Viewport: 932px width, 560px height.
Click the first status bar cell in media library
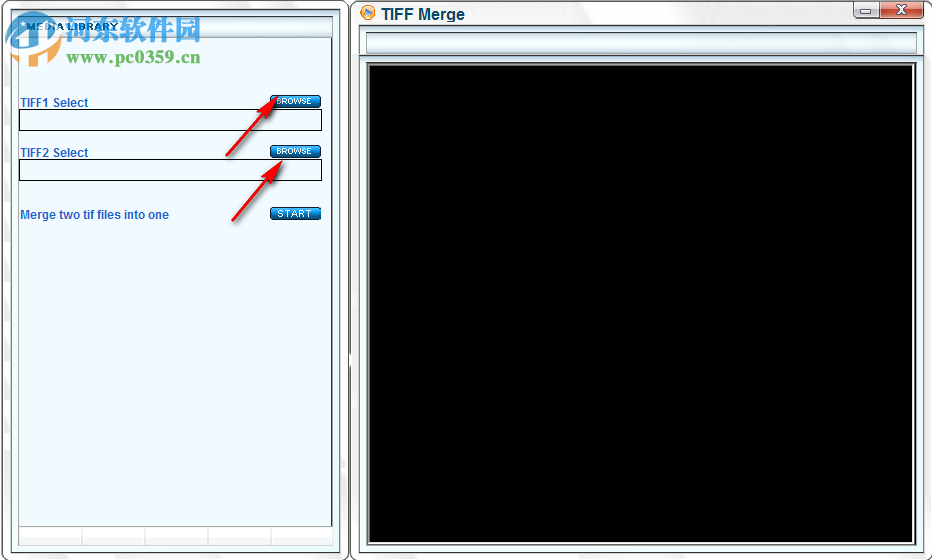tap(51, 536)
